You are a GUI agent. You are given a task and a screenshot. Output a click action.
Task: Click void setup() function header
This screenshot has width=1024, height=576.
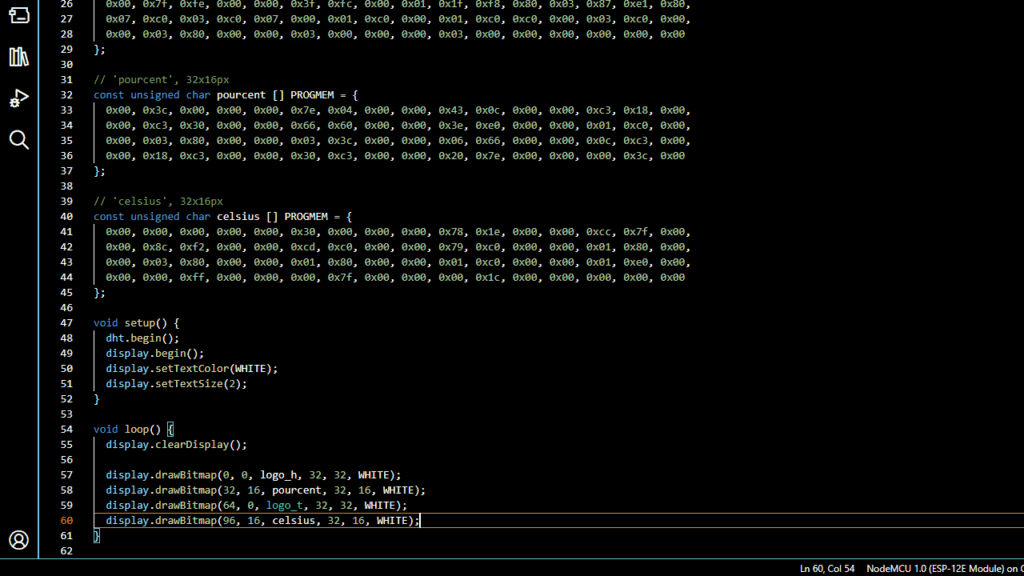136,323
